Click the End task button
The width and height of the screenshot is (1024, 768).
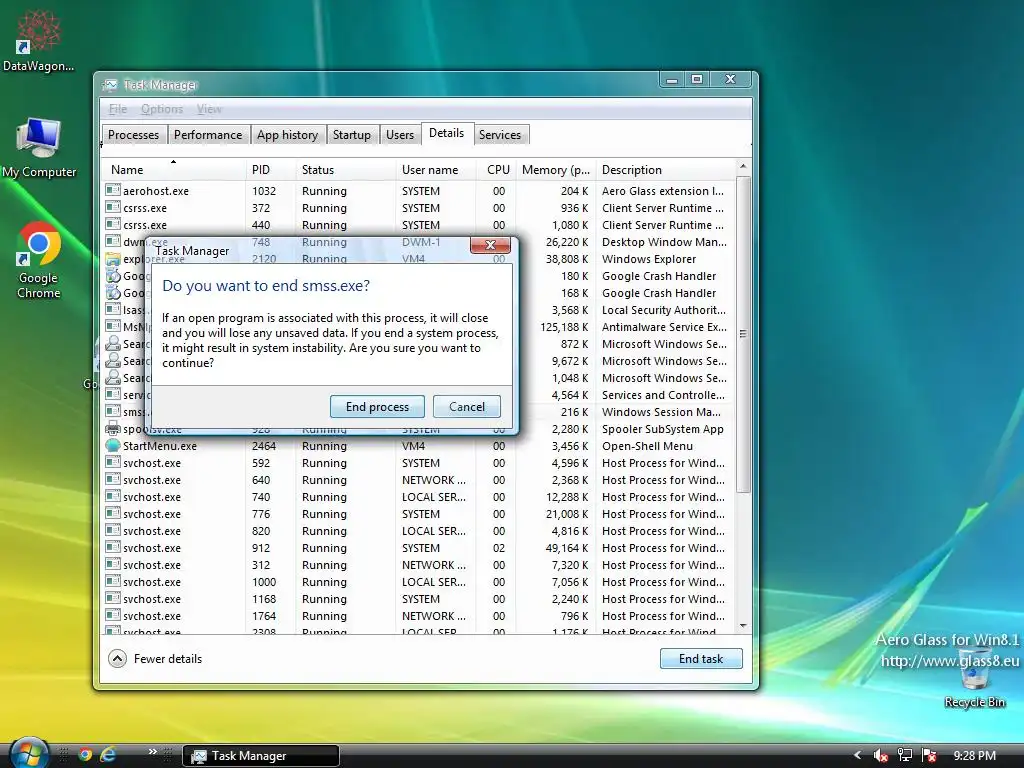701,658
